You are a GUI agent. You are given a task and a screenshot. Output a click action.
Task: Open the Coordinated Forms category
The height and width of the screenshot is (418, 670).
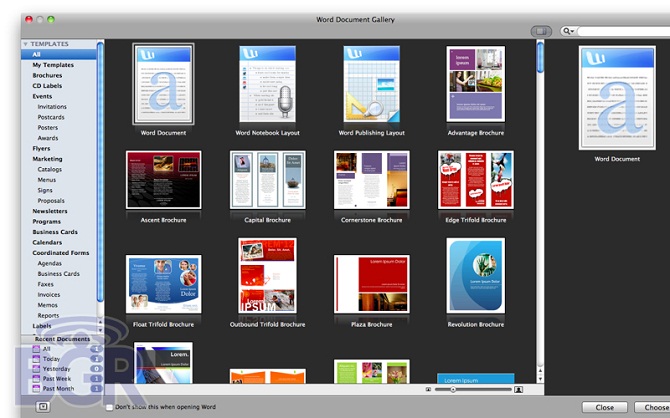point(61,253)
